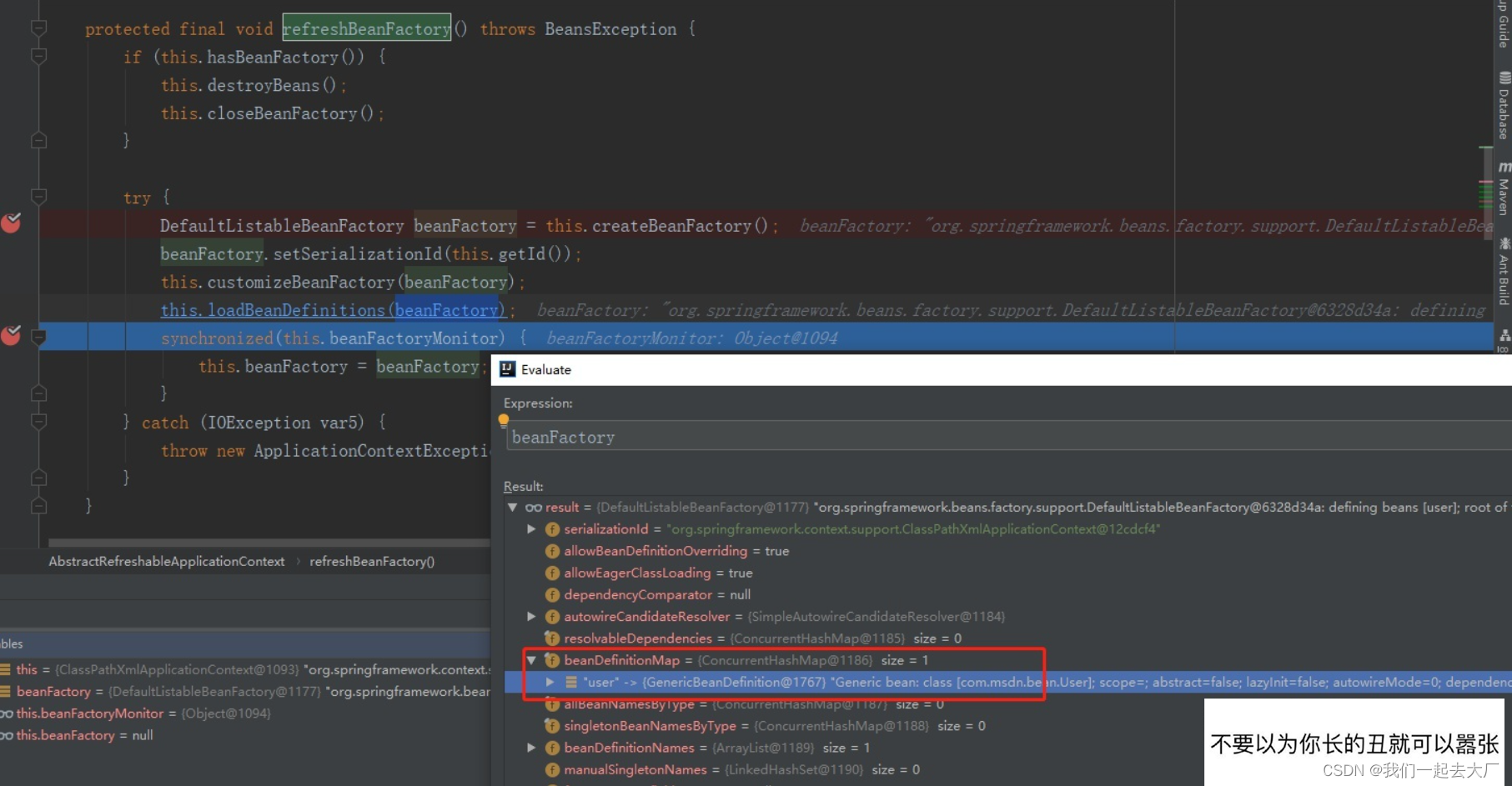Click the field icon beside singletonBeanNamesByType

(552, 726)
